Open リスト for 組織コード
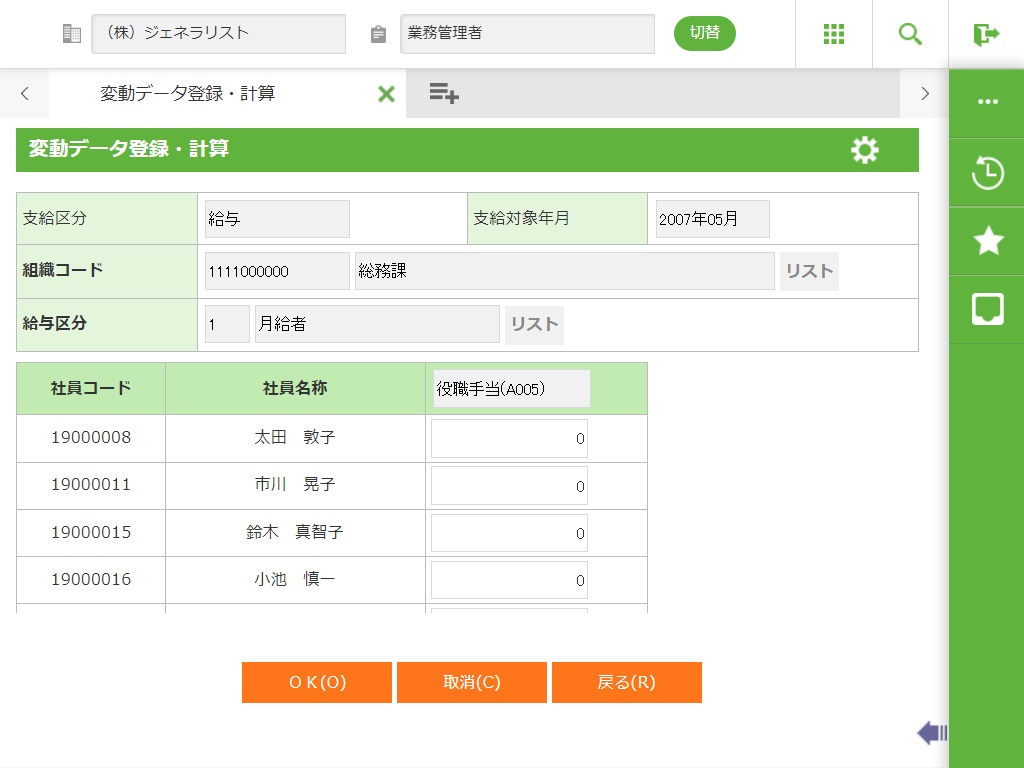The width and height of the screenshot is (1024, 768). [x=809, y=271]
